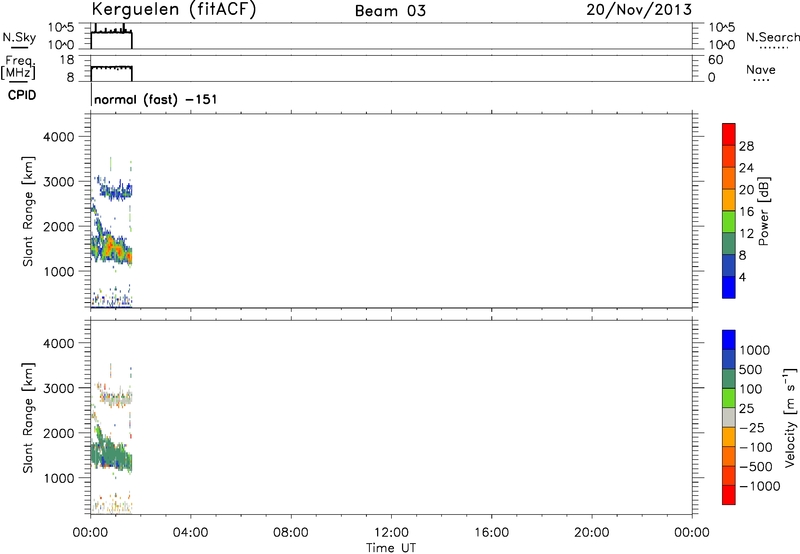
Task: Click the 60 tick on Nave axis
Action: (x=715, y=60)
